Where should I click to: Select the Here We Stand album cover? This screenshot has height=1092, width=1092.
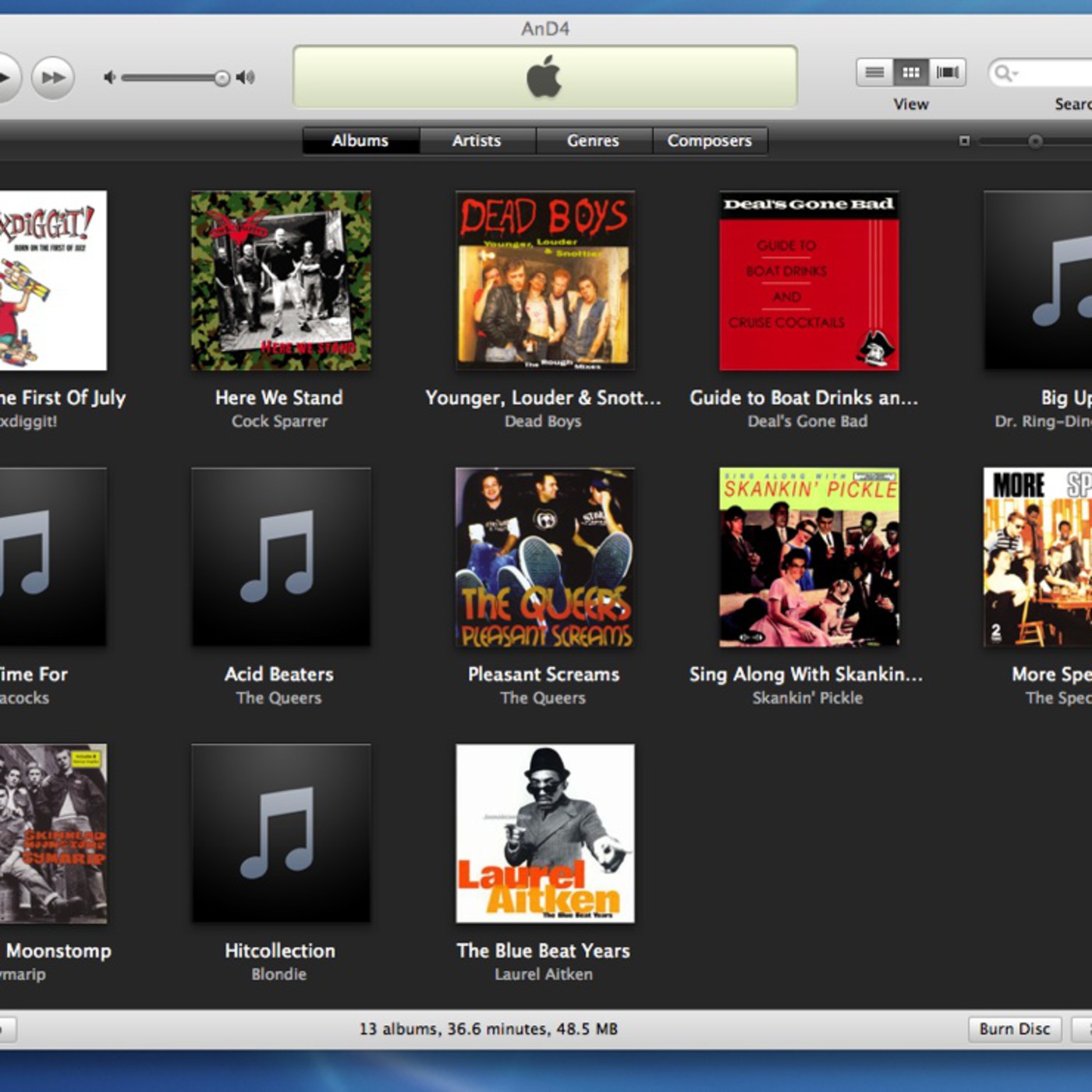[x=281, y=281]
